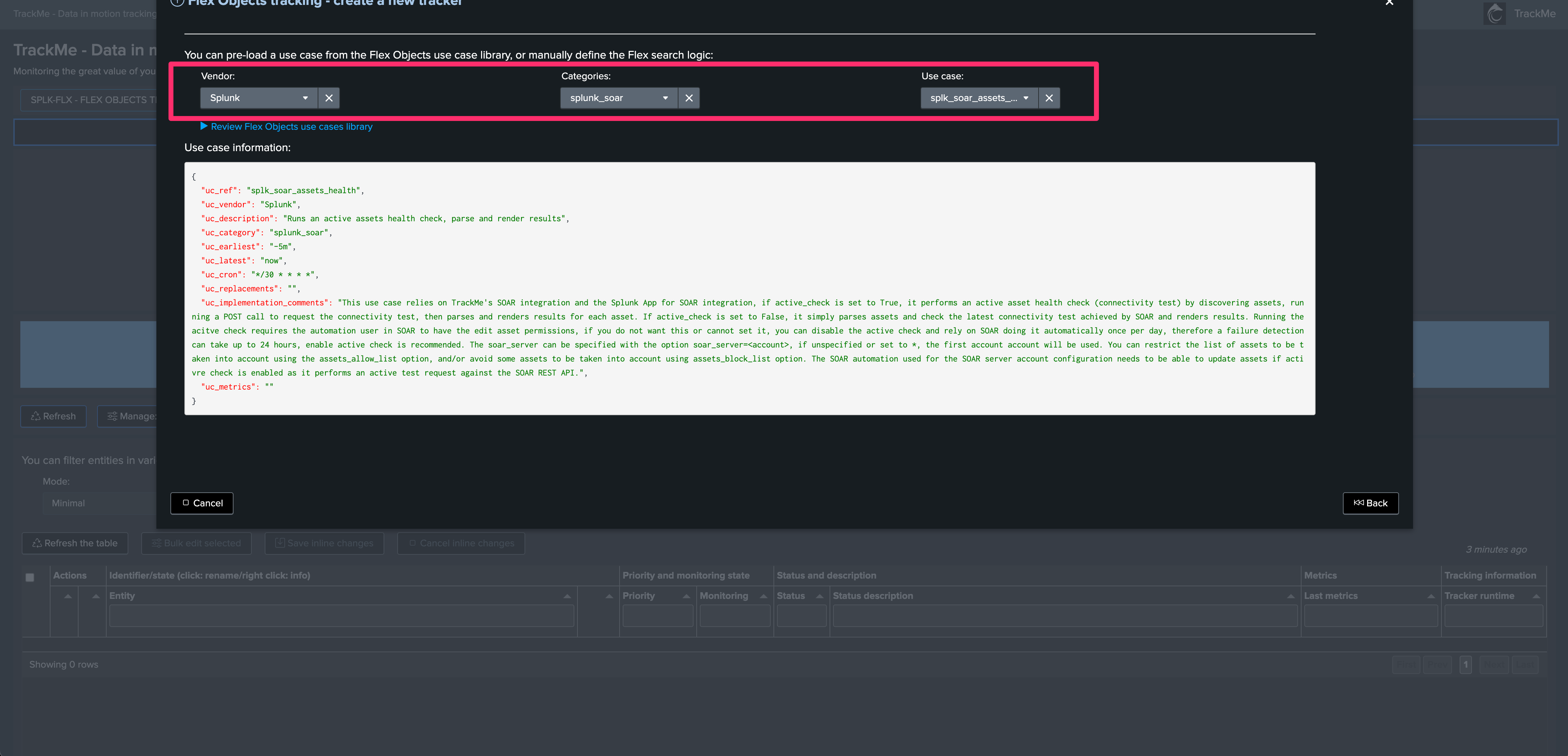Clear the Use case selection with X

(1049, 98)
